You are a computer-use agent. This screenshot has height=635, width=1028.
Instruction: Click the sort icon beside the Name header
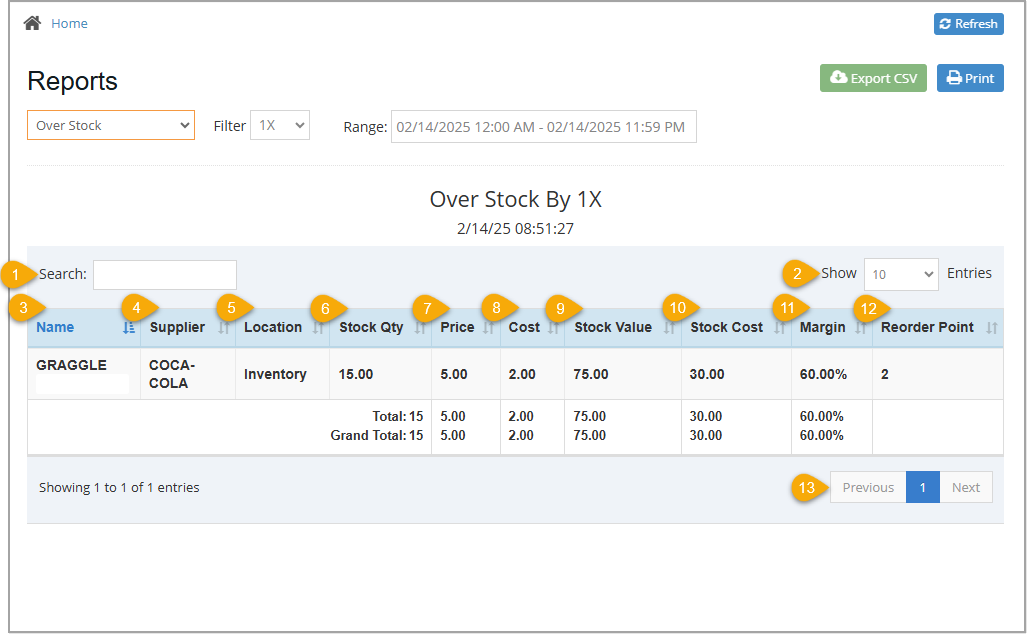(128, 328)
